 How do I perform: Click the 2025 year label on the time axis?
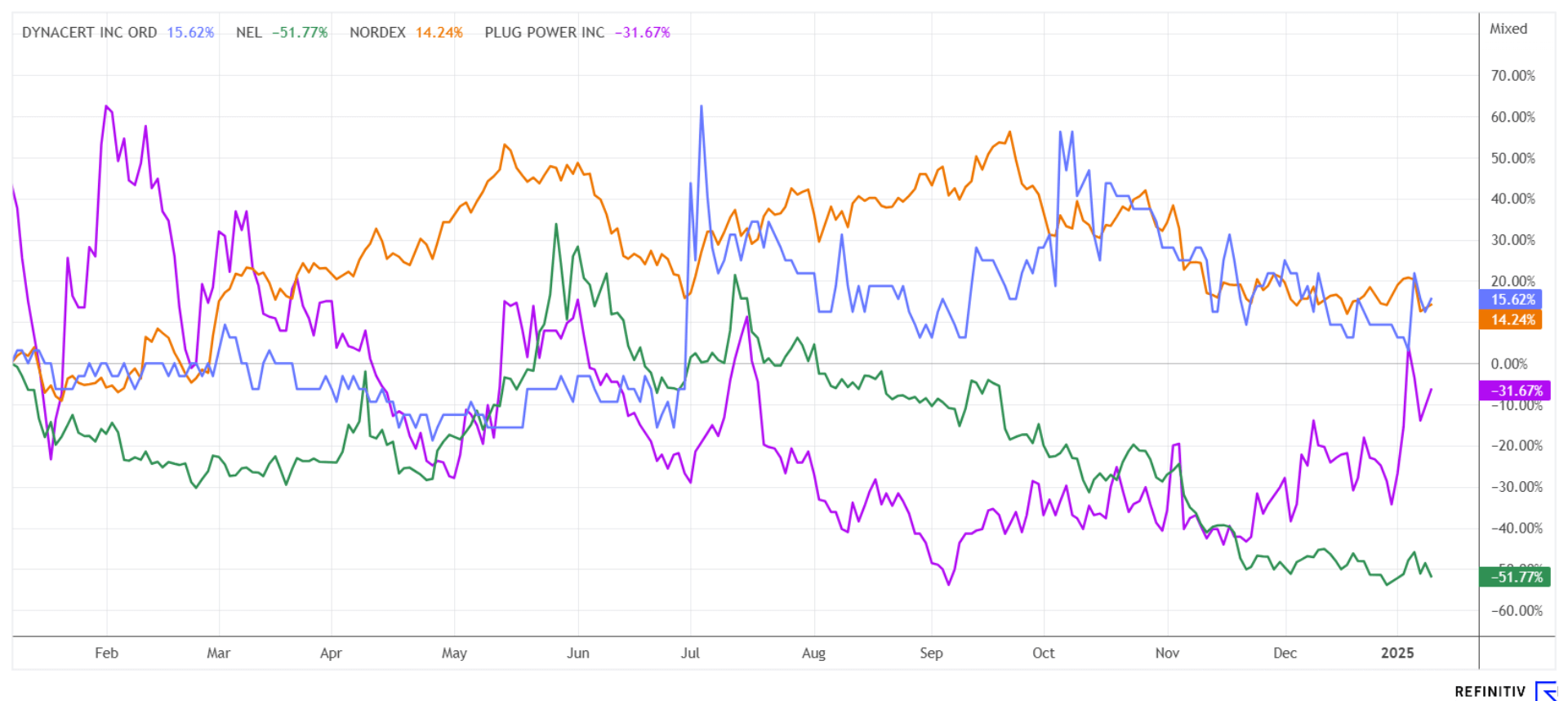point(1396,653)
